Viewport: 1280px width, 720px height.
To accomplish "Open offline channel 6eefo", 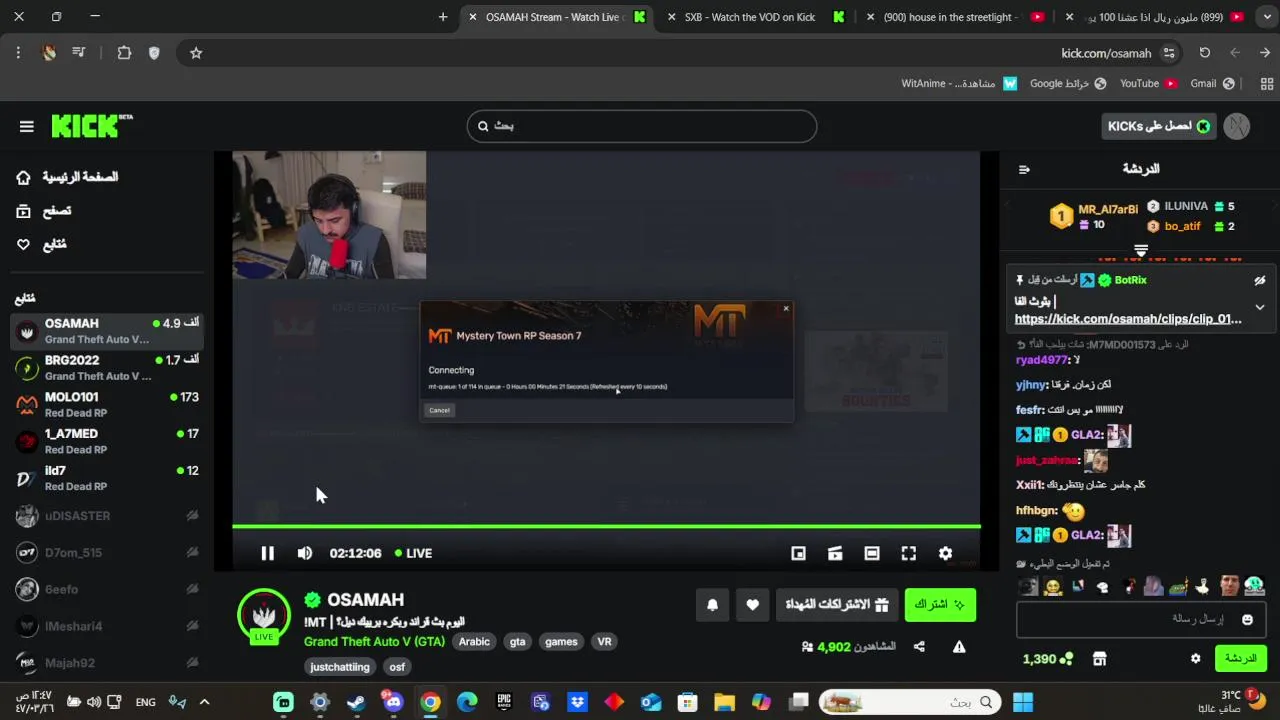I will pyautogui.click(x=107, y=589).
